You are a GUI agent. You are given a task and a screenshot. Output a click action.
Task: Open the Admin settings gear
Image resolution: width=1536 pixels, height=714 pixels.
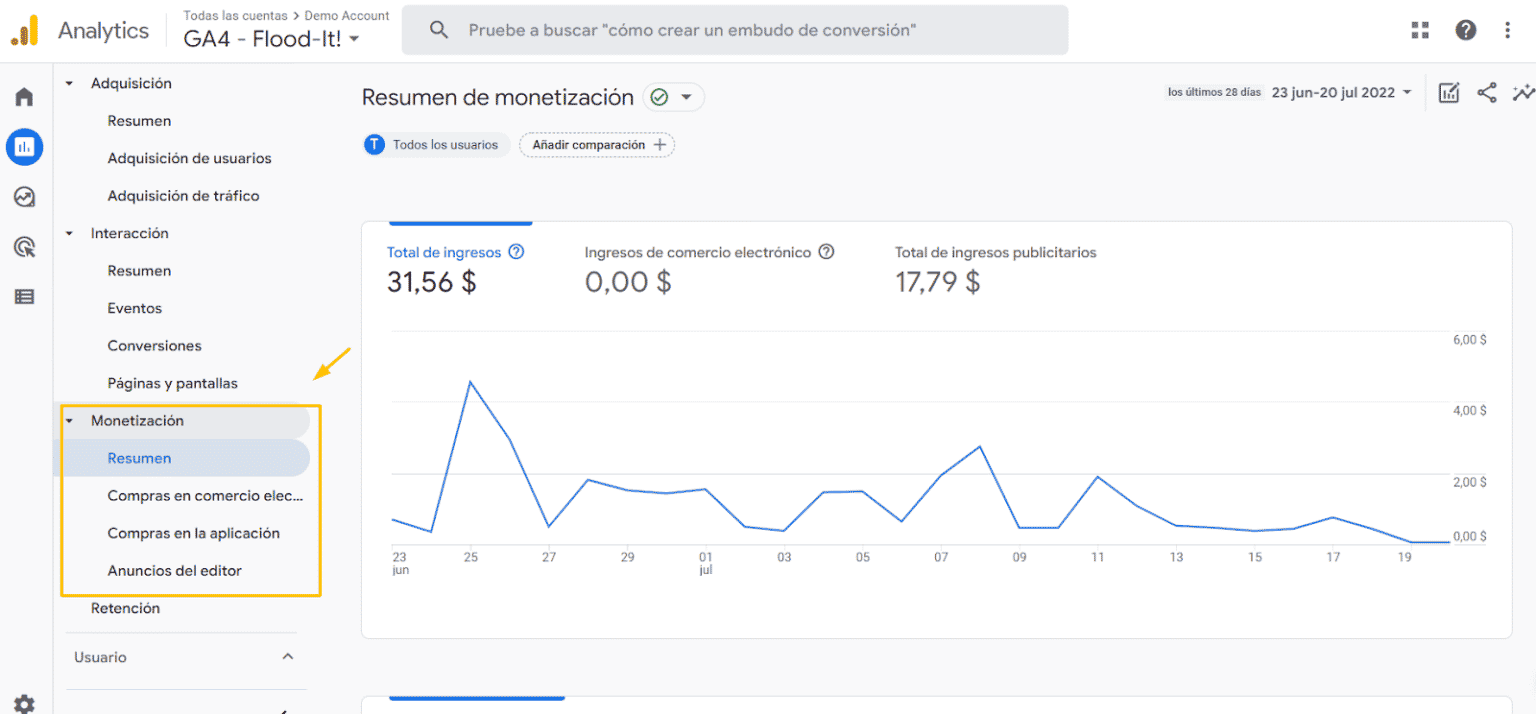(23, 703)
